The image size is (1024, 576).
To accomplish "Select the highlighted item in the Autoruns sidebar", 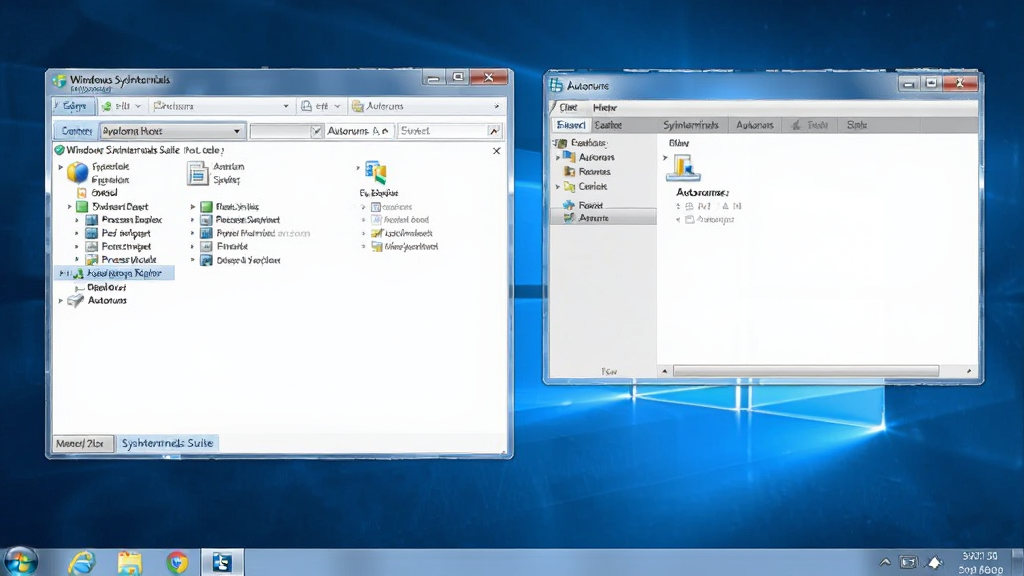I will pos(603,218).
